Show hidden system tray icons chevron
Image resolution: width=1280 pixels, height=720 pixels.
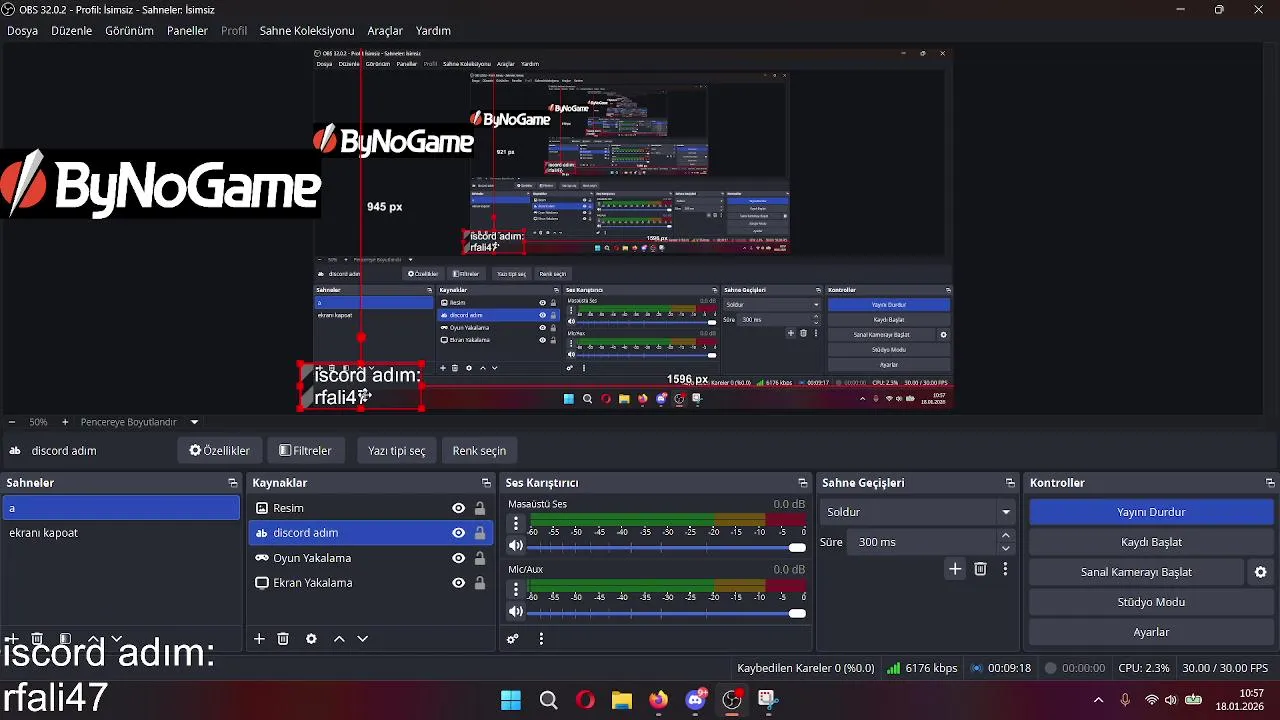[x=1098, y=700]
